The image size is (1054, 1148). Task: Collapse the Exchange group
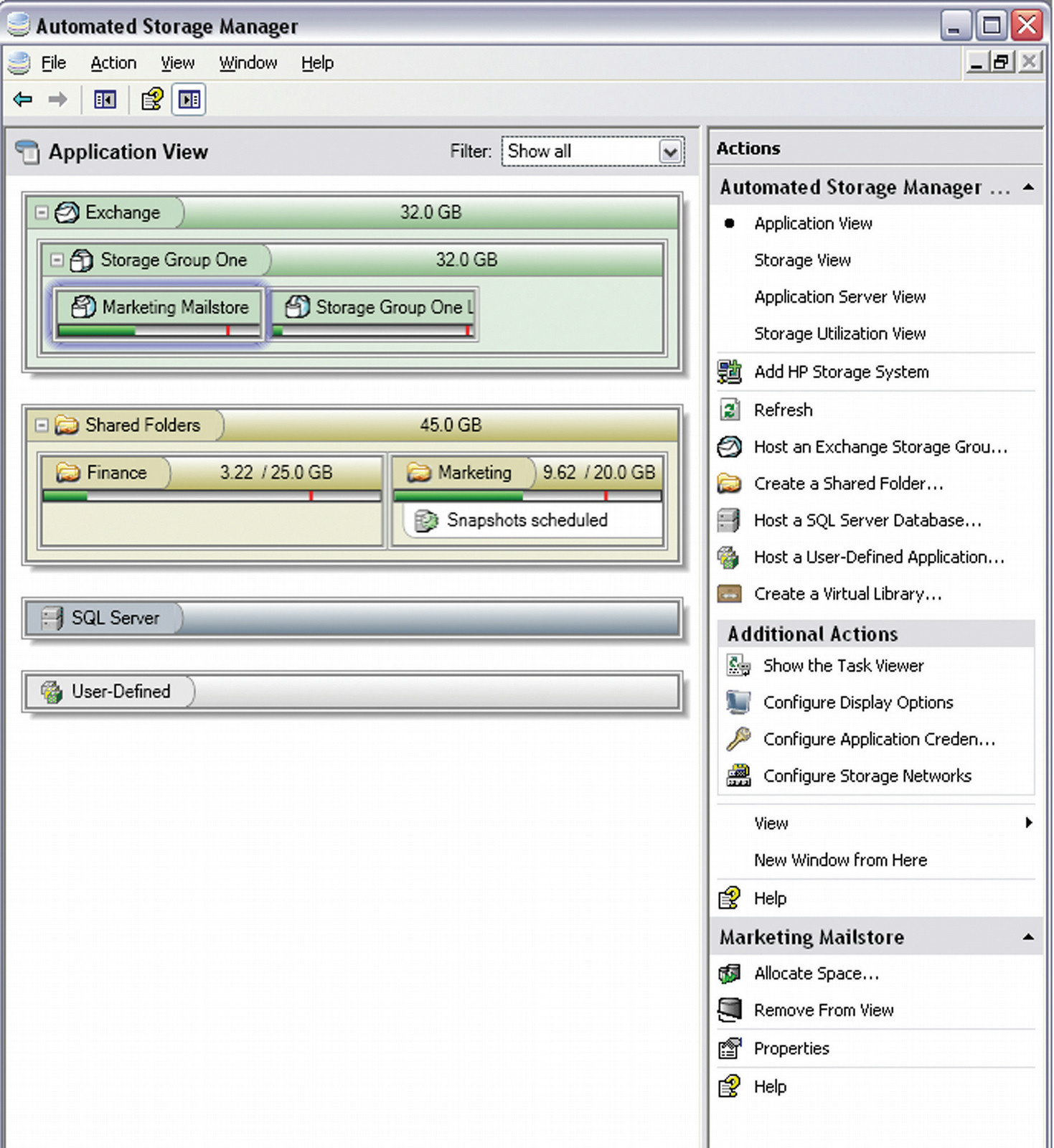click(x=42, y=212)
